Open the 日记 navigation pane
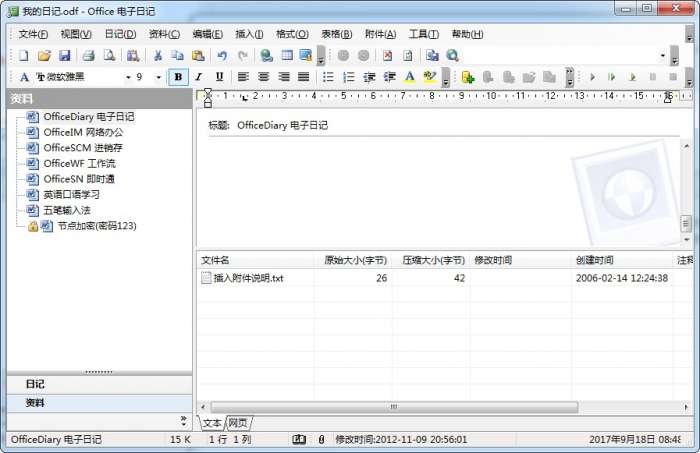Viewport: 700px width, 453px height. pyautogui.click(x=100, y=384)
